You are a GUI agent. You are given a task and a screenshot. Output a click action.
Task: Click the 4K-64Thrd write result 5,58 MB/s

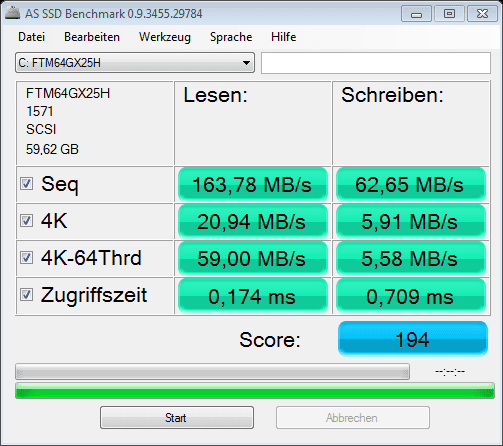(410, 258)
